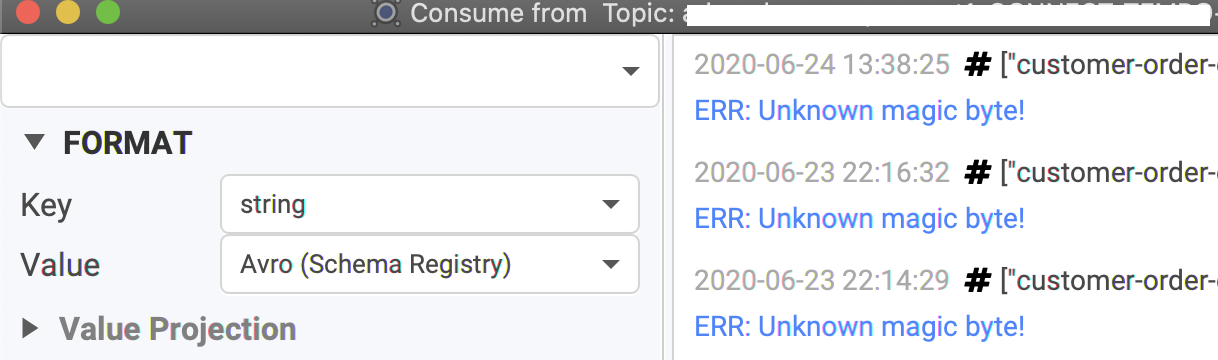Click the # icon on the 13:38:25 message
The width and height of the screenshot is (1218, 360).
pyautogui.click(x=977, y=65)
